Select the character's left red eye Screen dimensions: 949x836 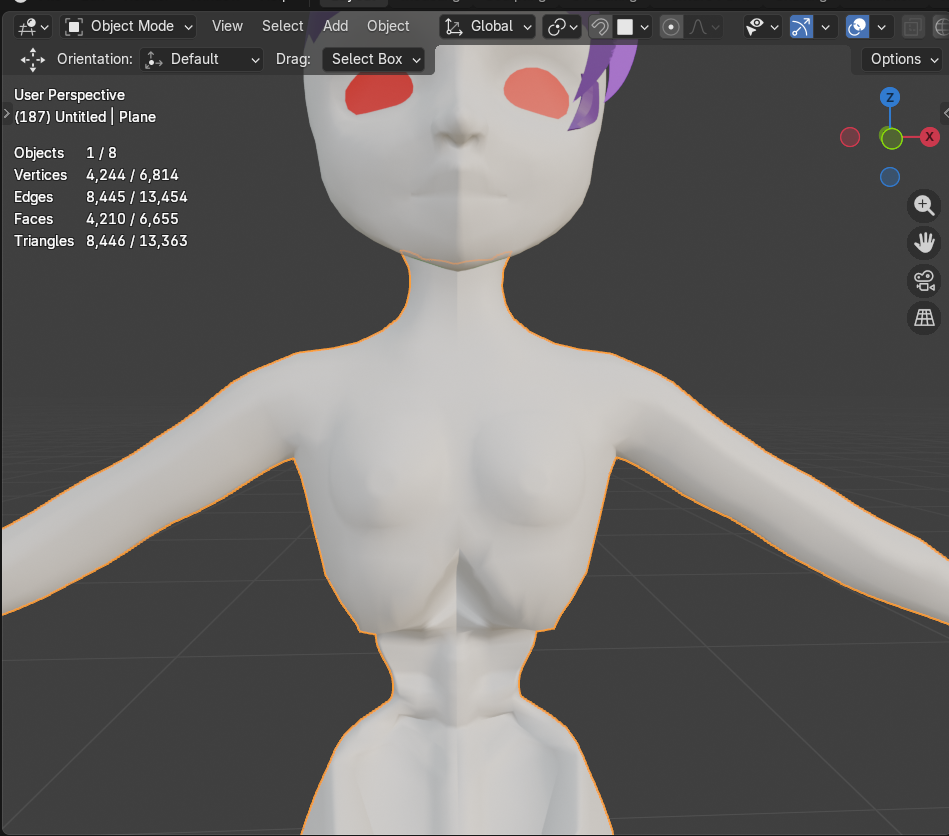pos(536,93)
